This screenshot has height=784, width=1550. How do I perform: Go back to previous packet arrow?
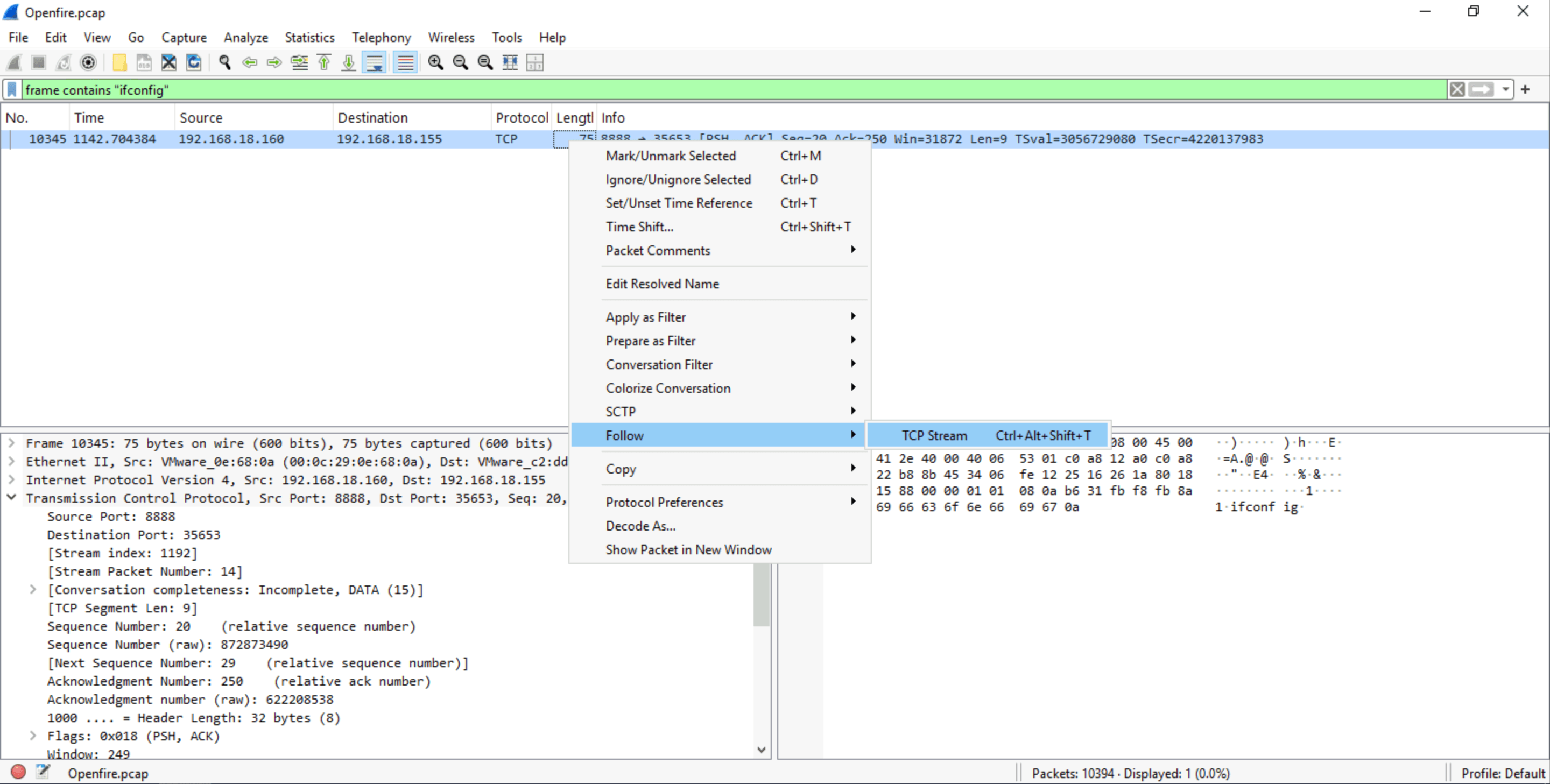(x=250, y=62)
